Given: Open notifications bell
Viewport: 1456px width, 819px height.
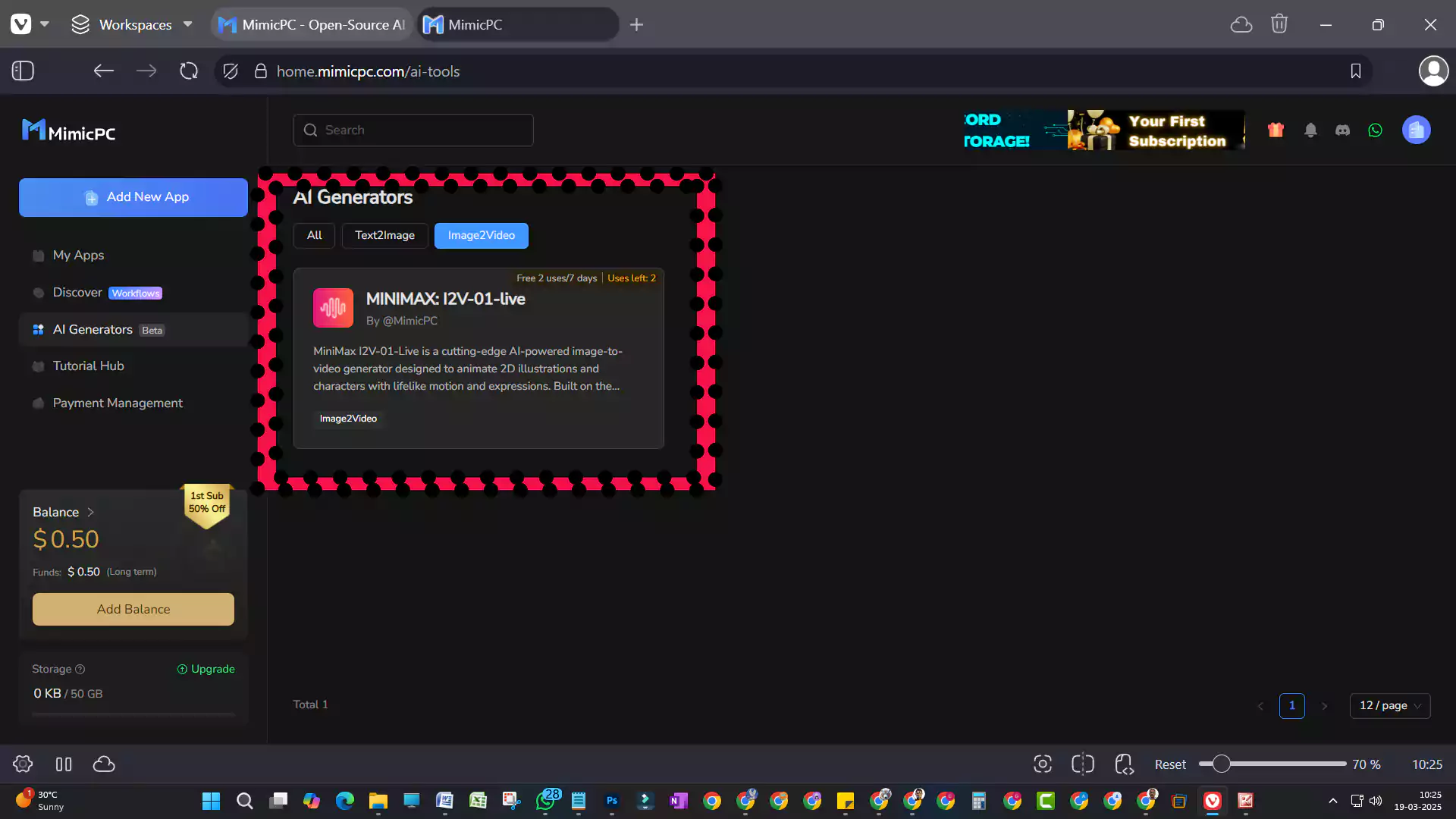Looking at the screenshot, I should (x=1310, y=130).
